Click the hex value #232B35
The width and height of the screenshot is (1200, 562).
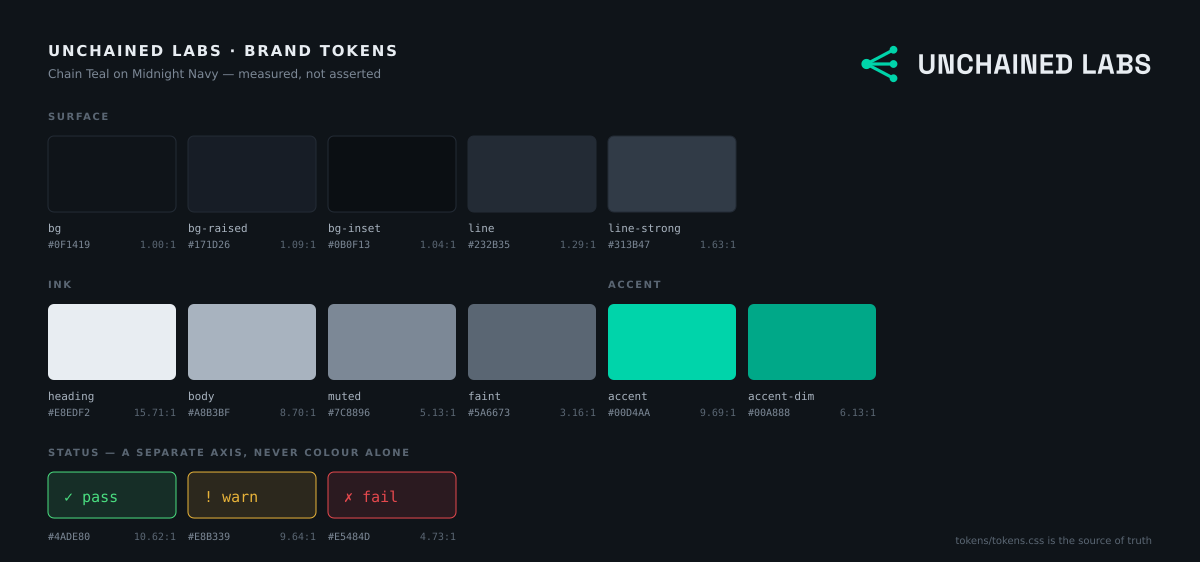[489, 245]
